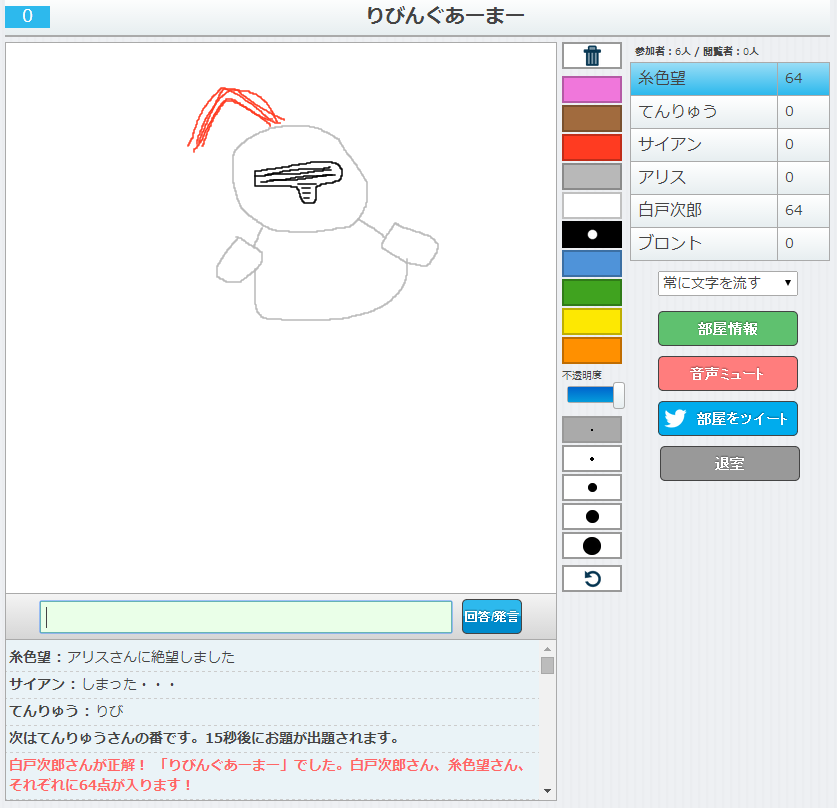Click the 回答/発言 submit button
This screenshot has width=837, height=808.
(492, 616)
